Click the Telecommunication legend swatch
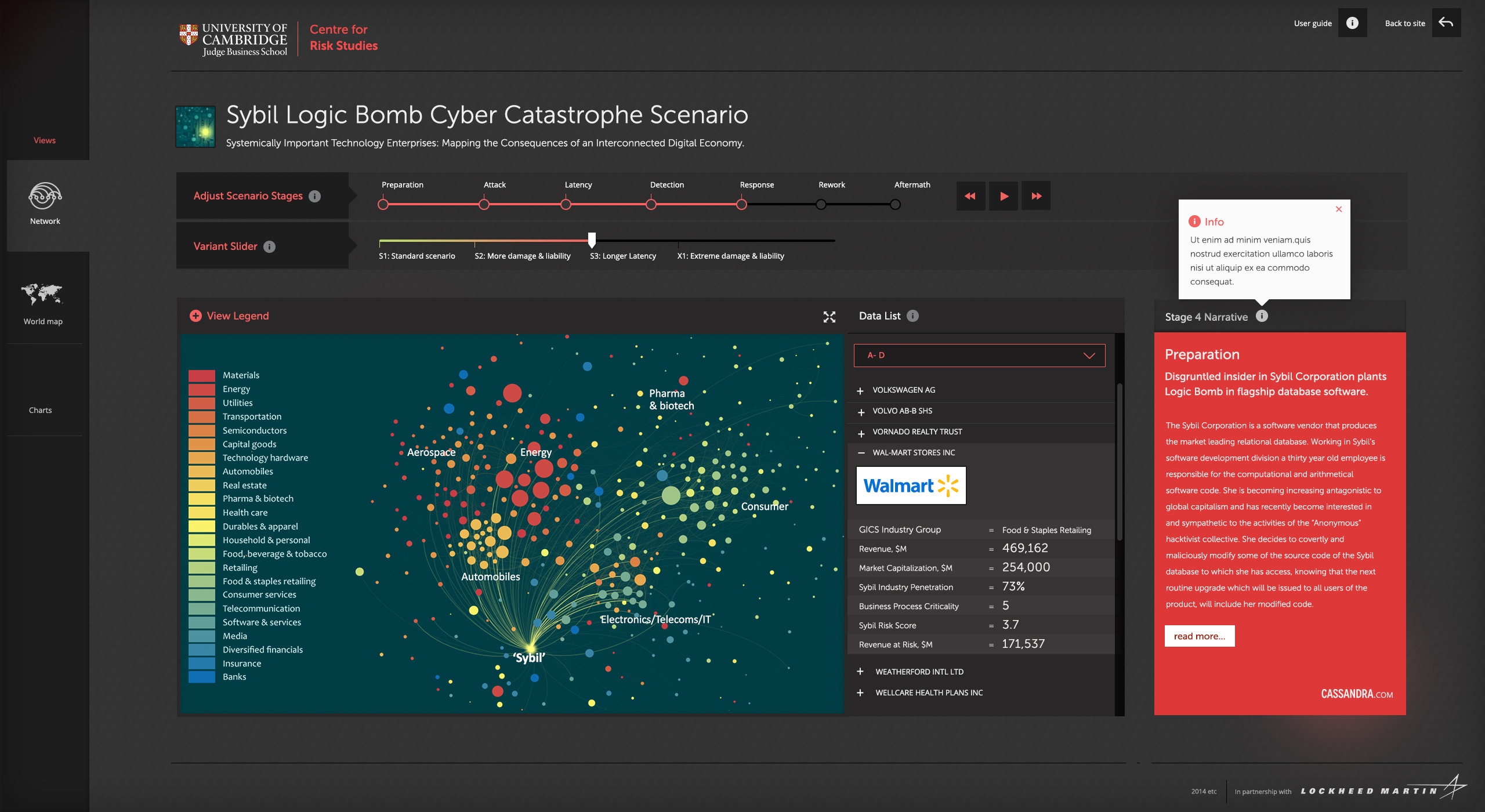This screenshot has width=1485, height=812. coord(202,608)
